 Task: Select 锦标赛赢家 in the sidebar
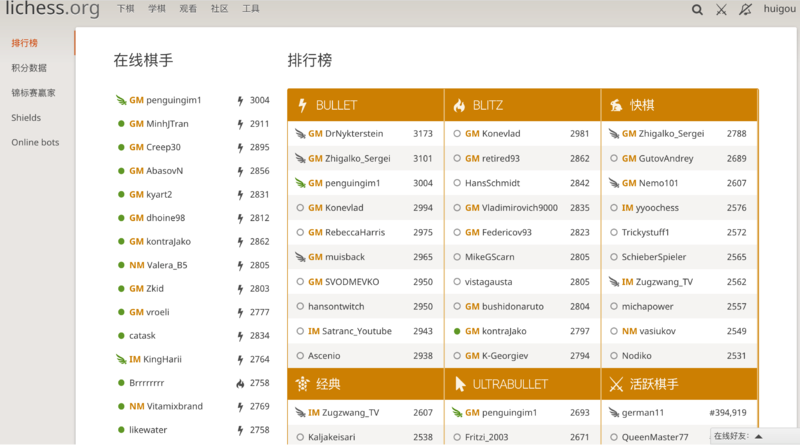[x=33, y=93]
